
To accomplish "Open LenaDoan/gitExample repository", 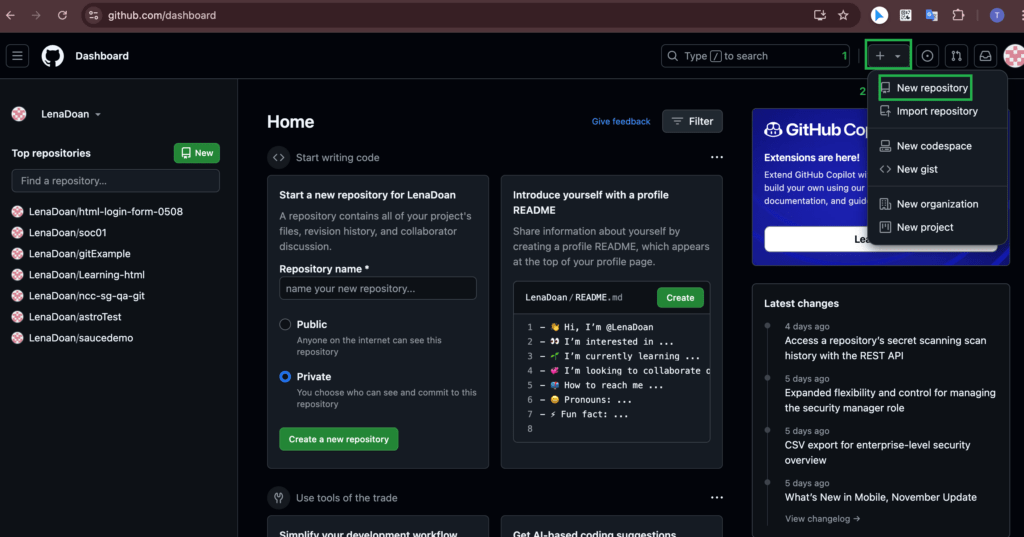I will pos(80,253).
